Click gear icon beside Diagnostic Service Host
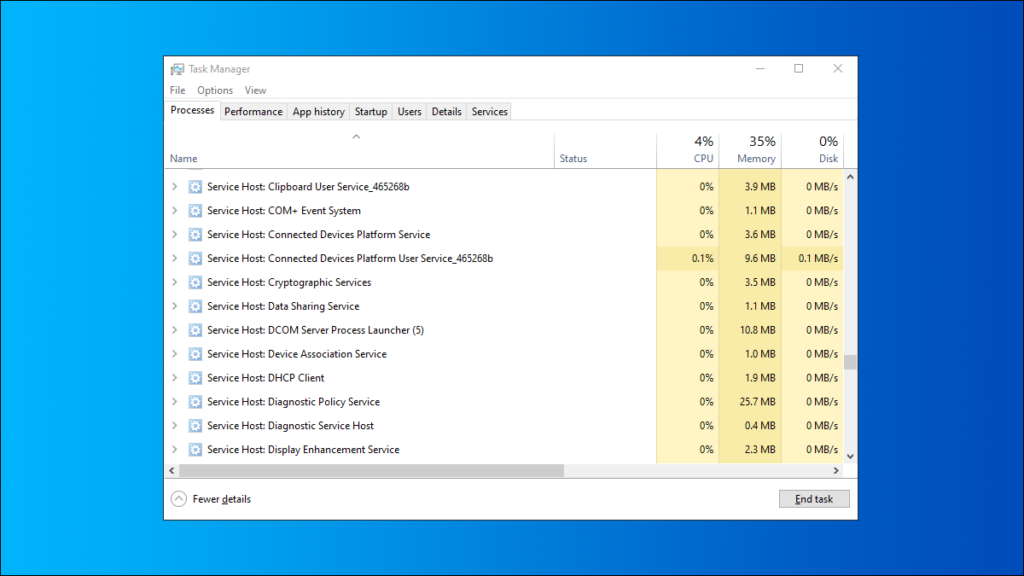The image size is (1024, 576). pyautogui.click(x=195, y=426)
